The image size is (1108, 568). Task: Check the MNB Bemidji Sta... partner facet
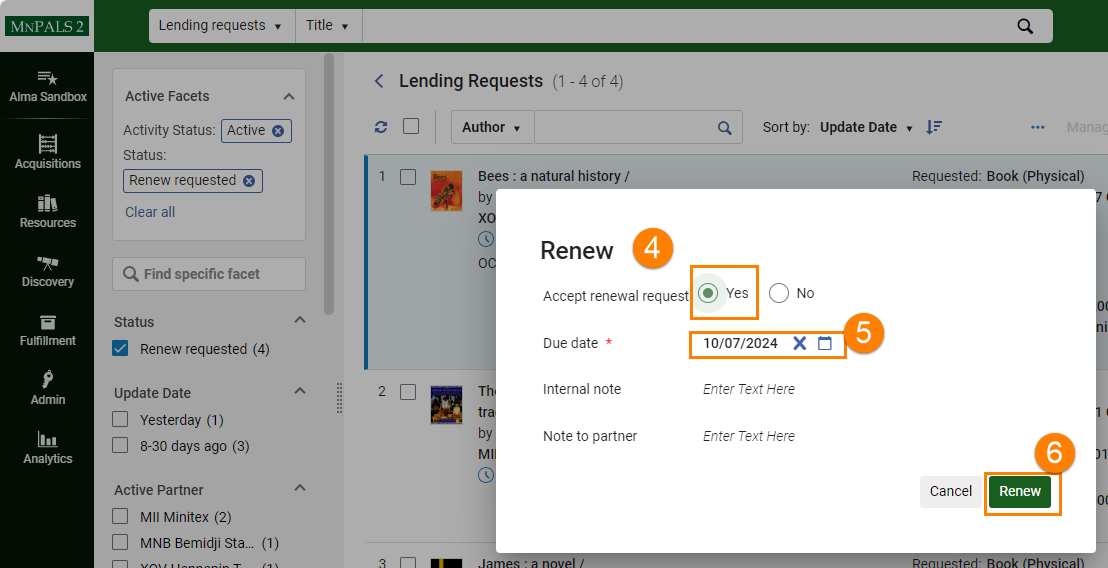[x=120, y=543]
